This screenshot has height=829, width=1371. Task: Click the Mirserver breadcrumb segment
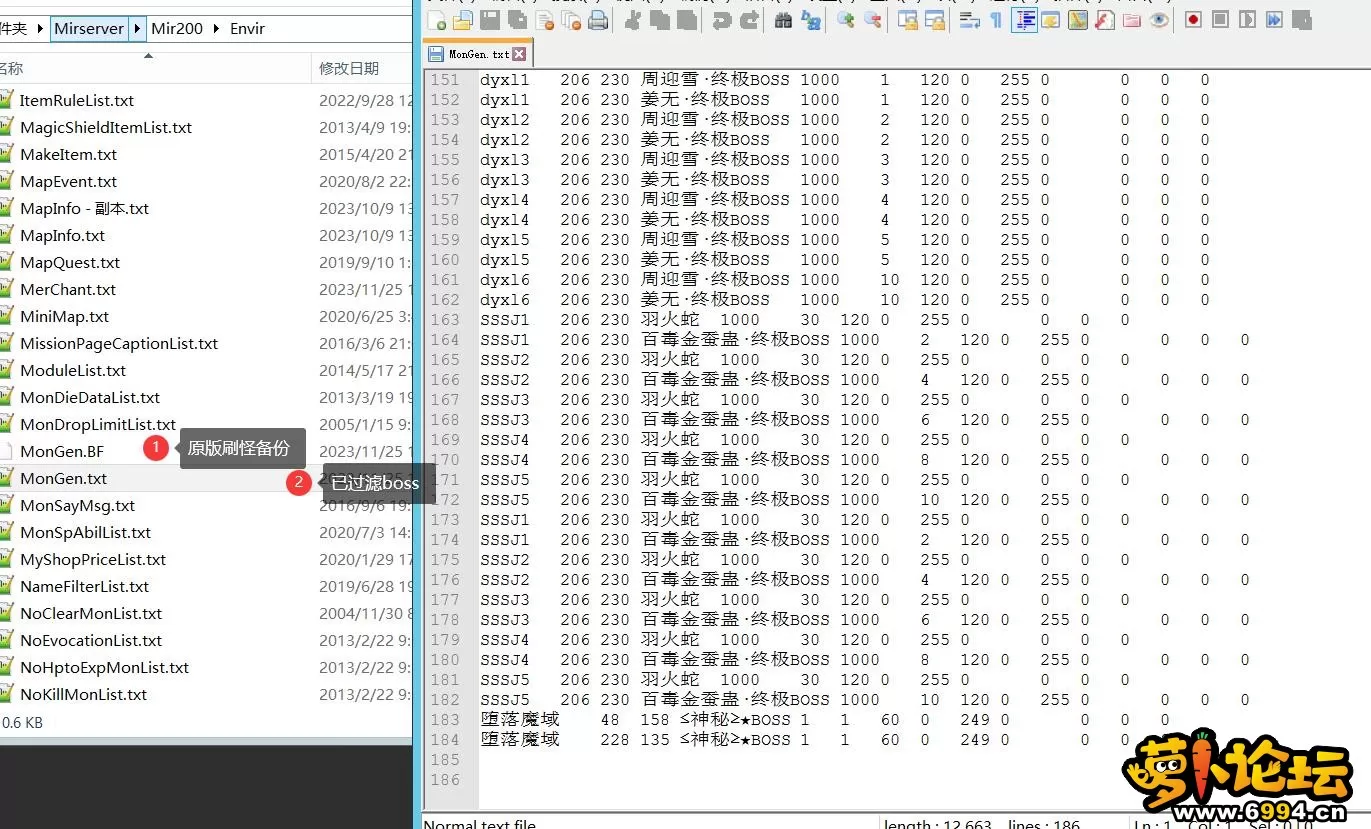(89, 28)
